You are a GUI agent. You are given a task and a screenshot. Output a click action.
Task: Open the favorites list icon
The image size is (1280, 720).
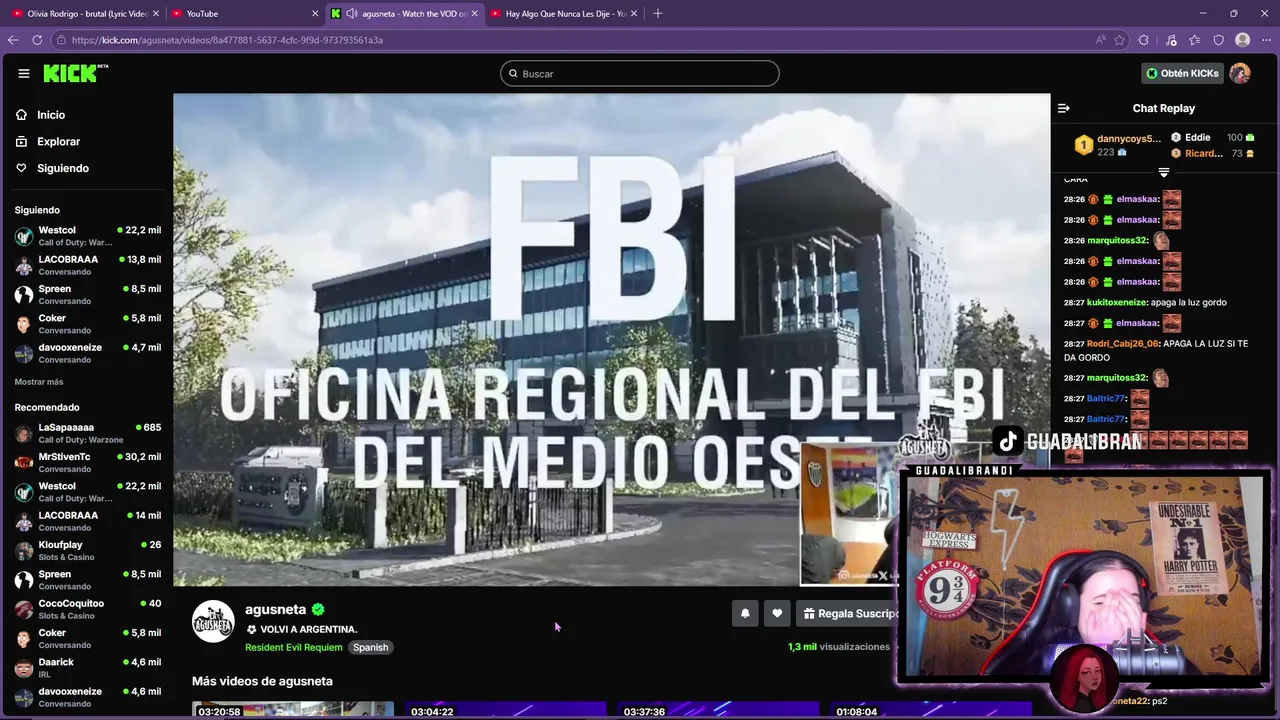pyautogui.click(x=1195, y=40)
